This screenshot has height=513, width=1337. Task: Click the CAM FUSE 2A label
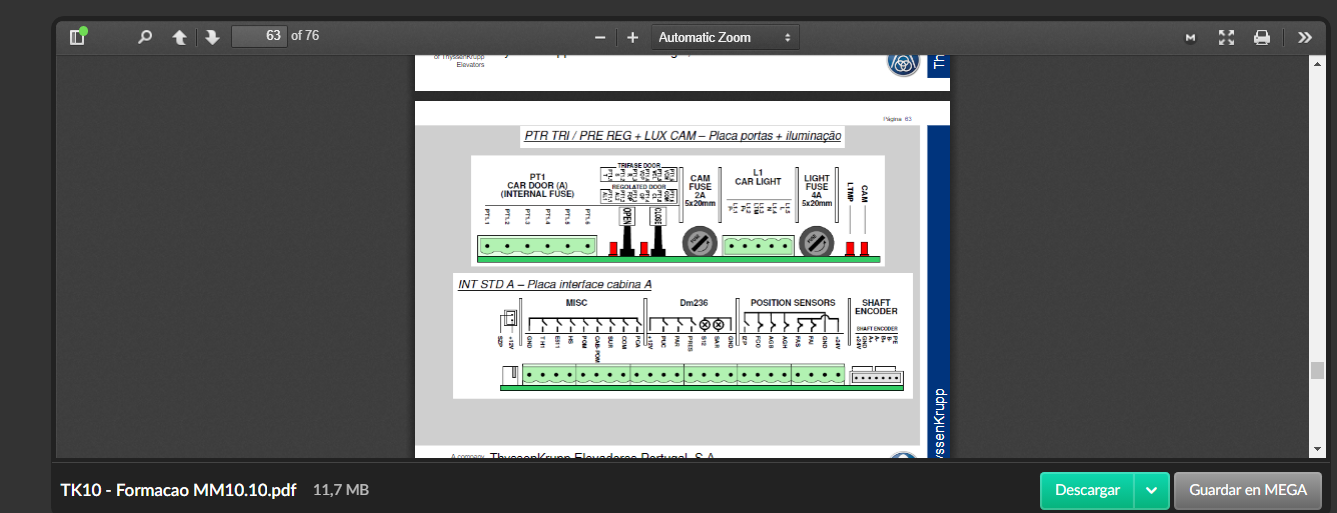click(700, 190)
